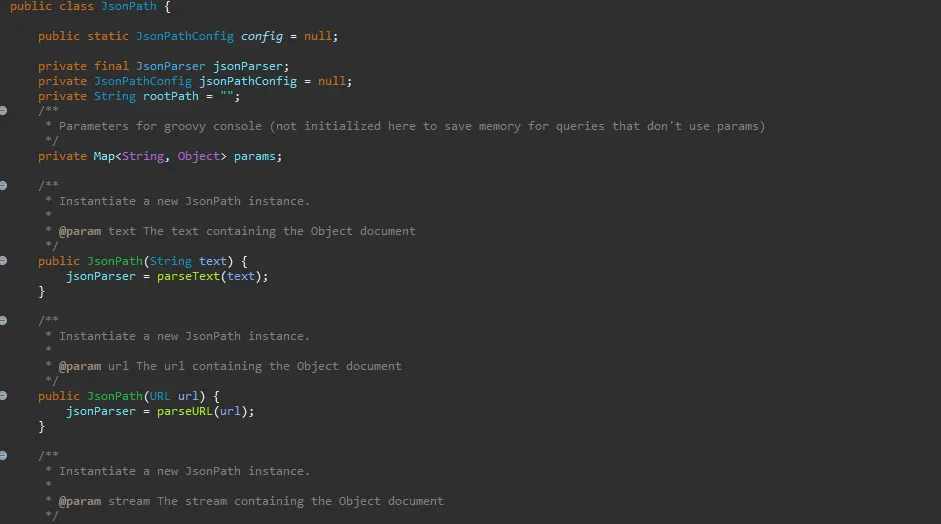Click JsonPathConfig type in the public static line
This screenshot has height=524, width=941.
(185, 36)
